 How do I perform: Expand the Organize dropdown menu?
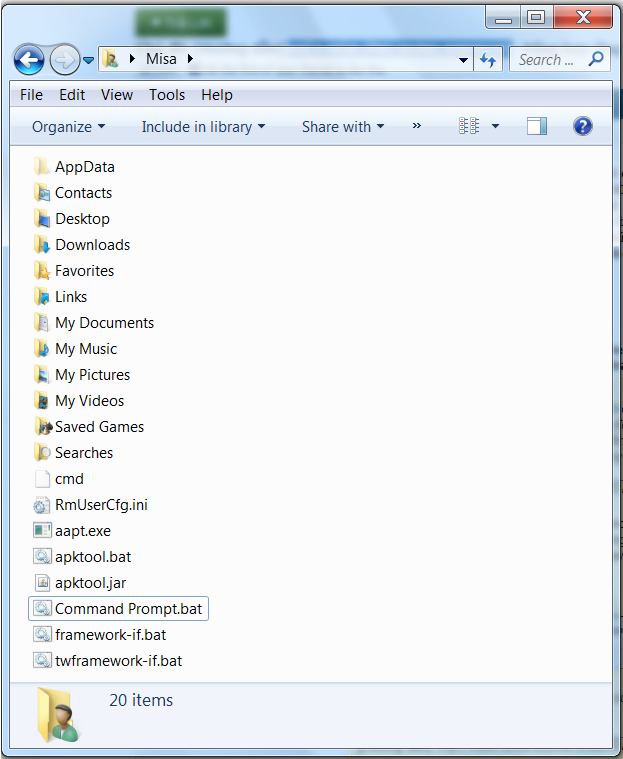[x=68, y=127]
